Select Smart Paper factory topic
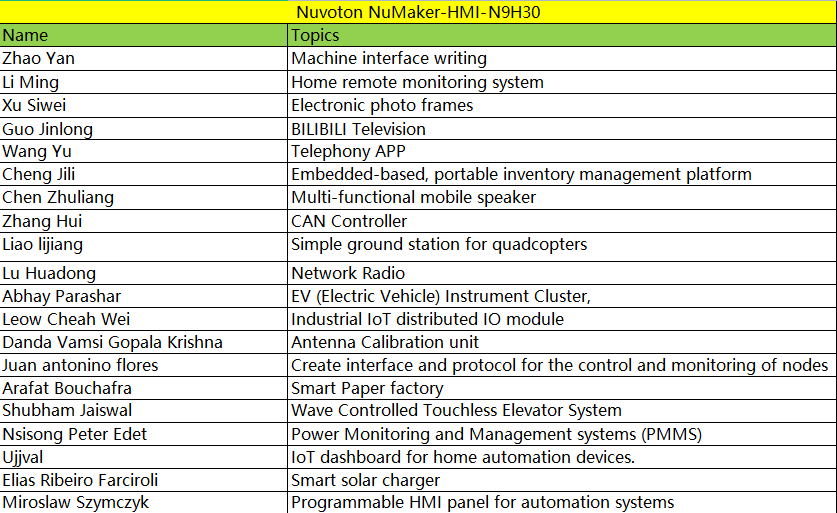837x513 pixels. coord(562,388)
